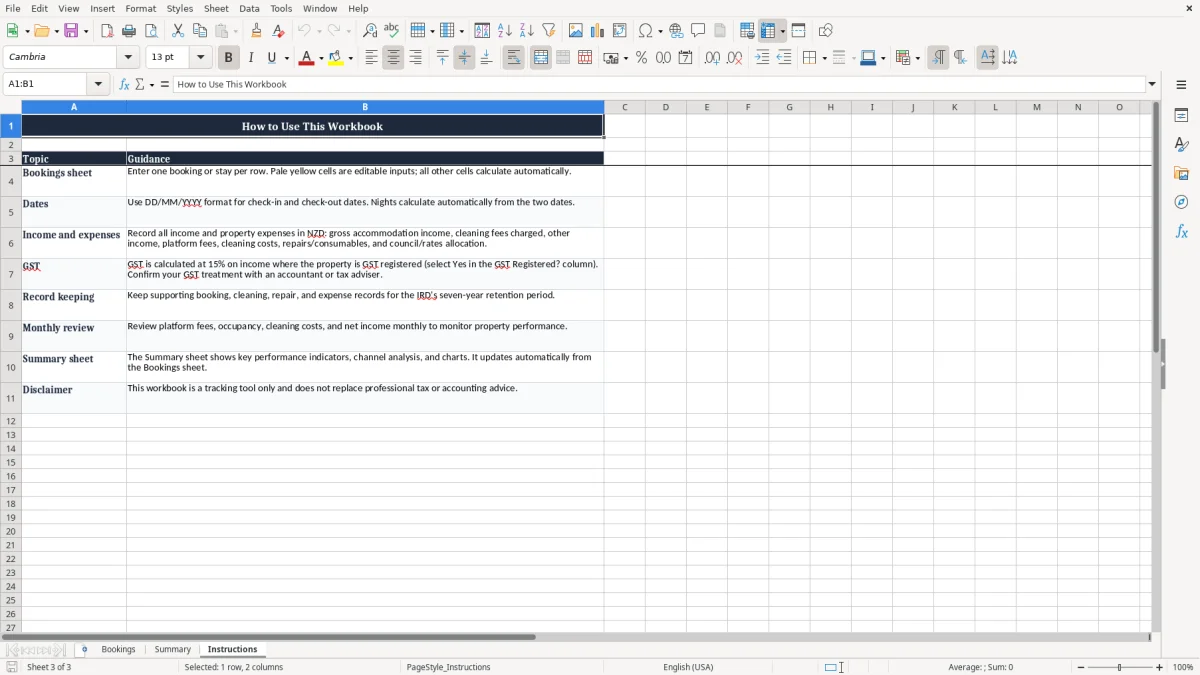
Task: Toggle Underline formatting
Action: 271,58
